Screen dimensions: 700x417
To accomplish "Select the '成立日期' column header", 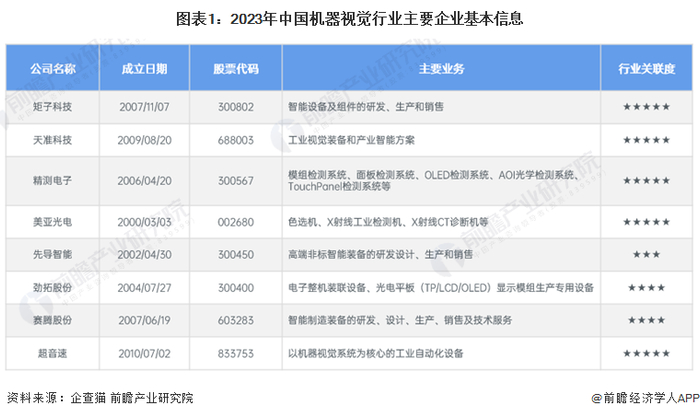I will (x=144, y=69).
